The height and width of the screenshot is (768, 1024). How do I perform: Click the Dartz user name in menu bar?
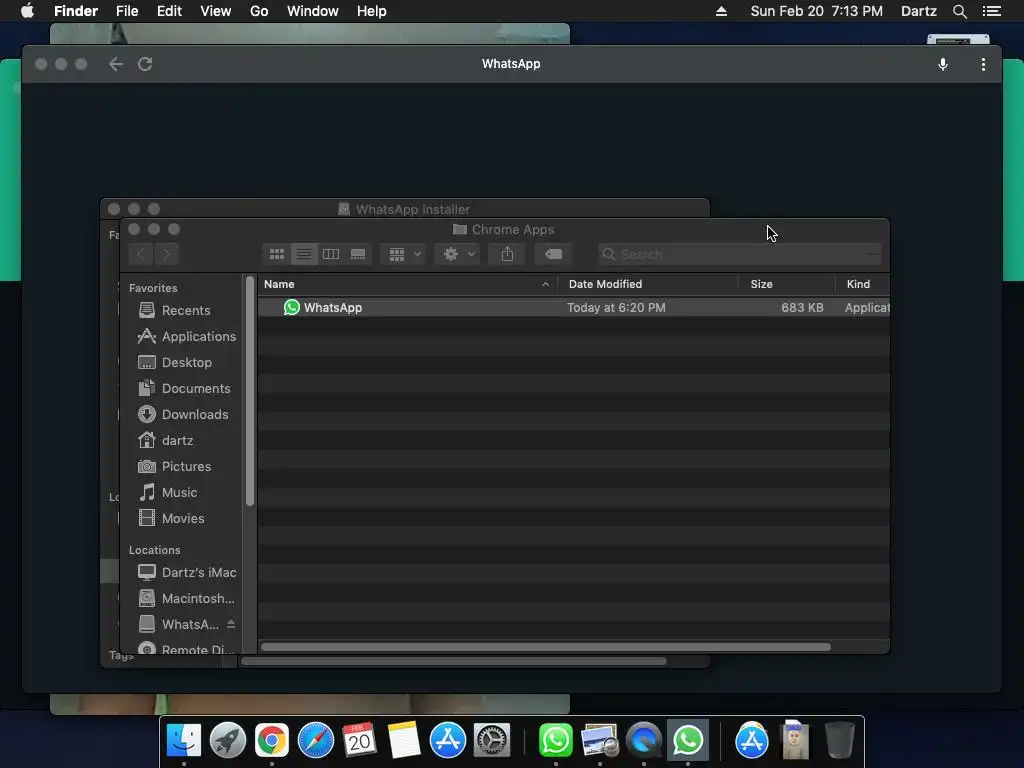918,11
